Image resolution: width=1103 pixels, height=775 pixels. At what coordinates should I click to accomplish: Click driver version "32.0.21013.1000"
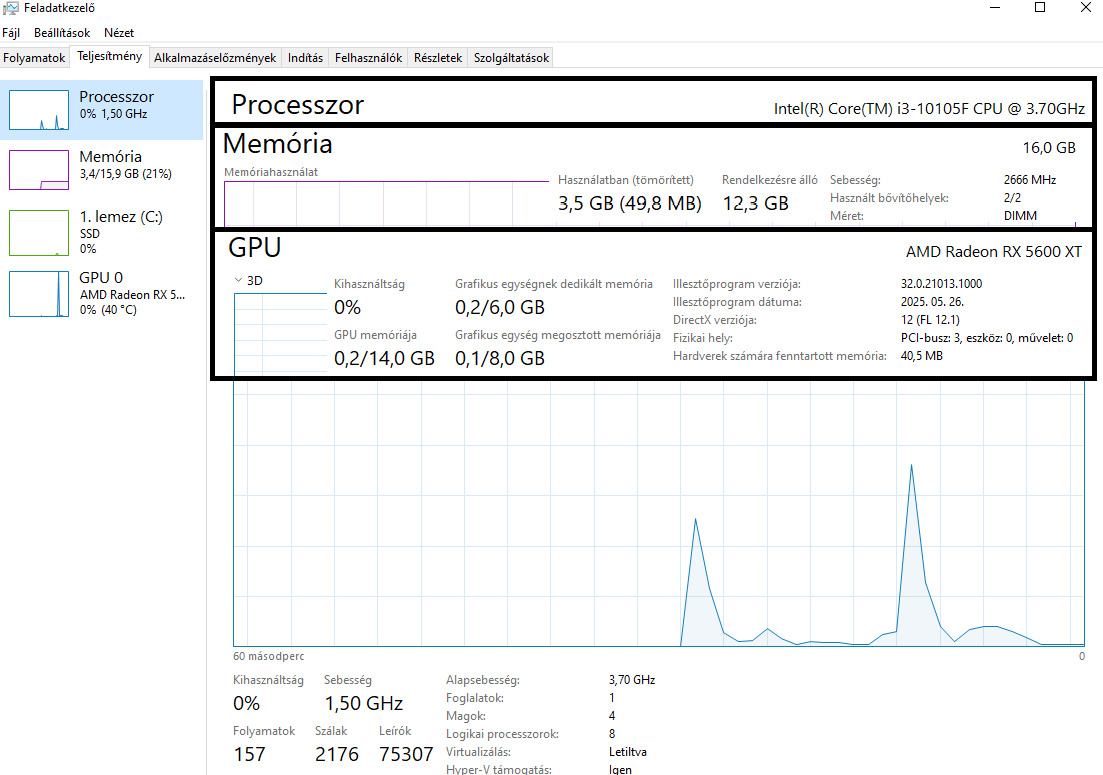[x=941, y=284]
